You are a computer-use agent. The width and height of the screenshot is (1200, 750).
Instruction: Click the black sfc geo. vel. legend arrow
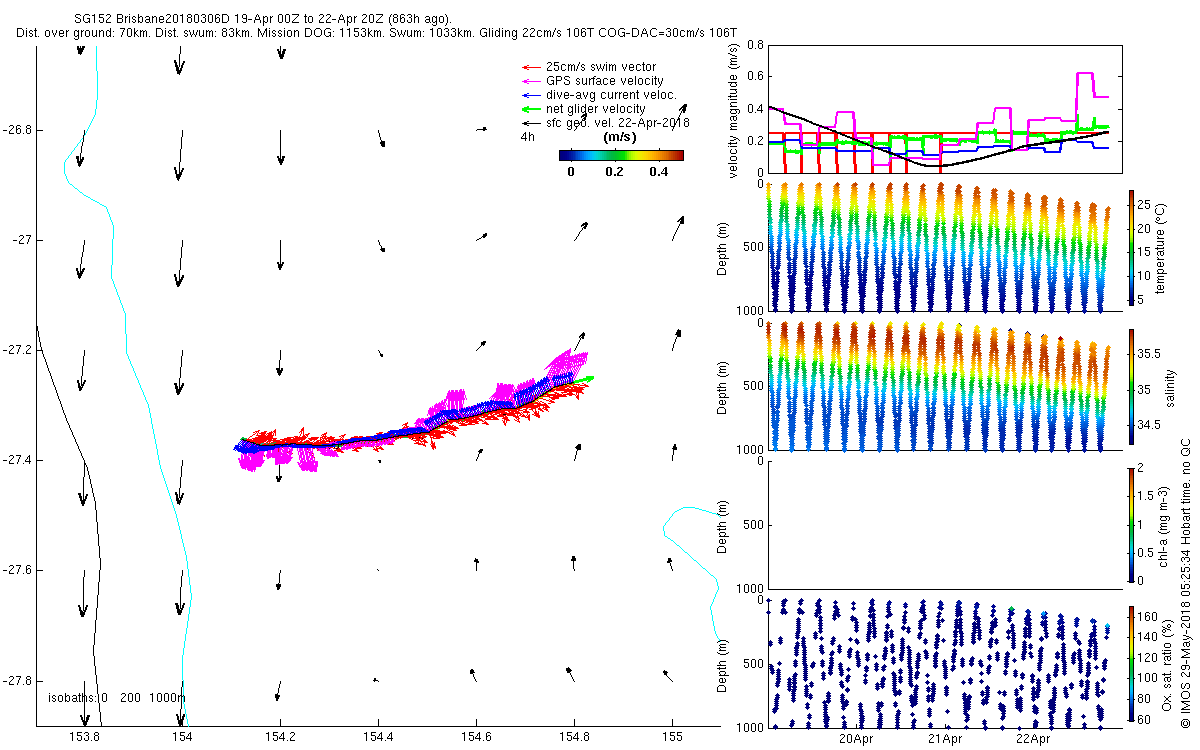click(x=532, y=123)
